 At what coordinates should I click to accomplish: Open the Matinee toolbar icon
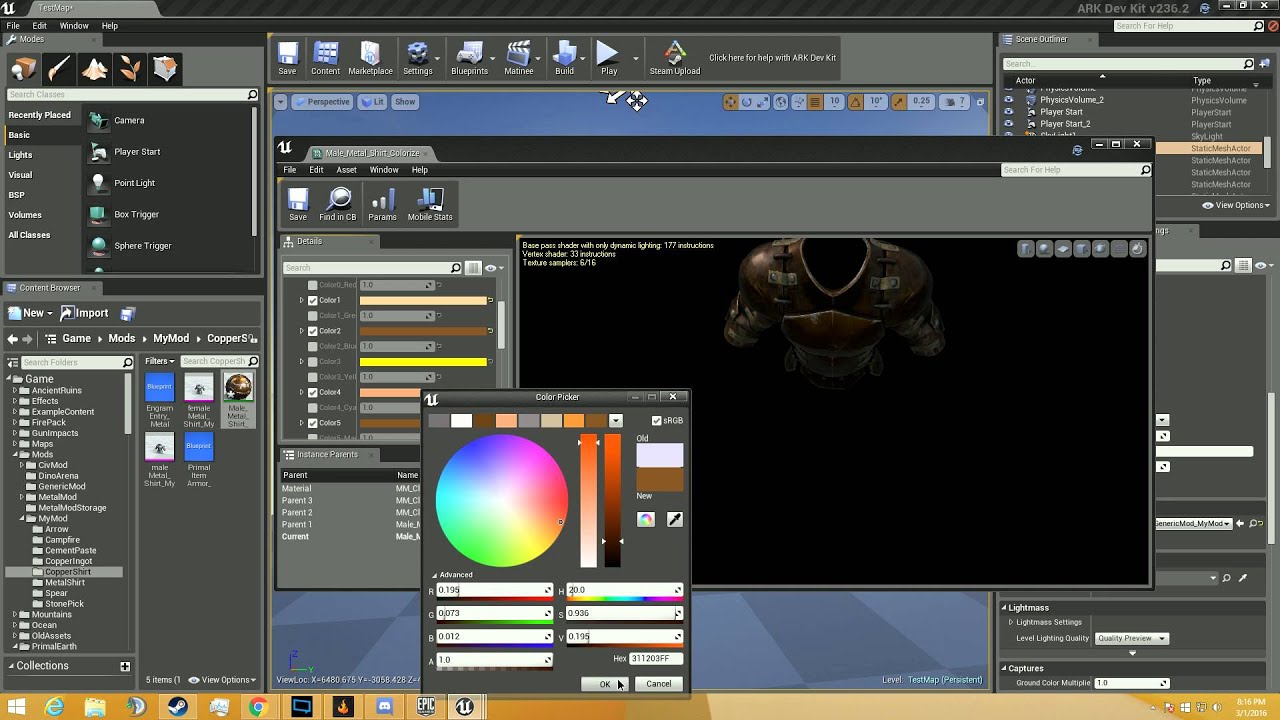click(518, 58)
